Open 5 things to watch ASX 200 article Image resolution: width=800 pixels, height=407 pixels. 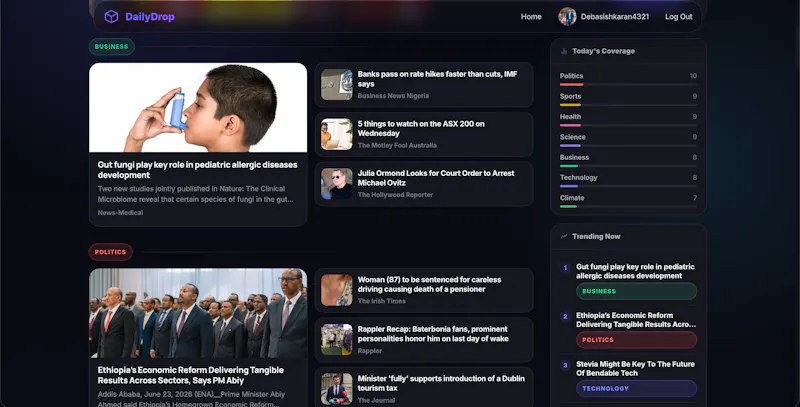pyautogui.click(x=421, y=129)
